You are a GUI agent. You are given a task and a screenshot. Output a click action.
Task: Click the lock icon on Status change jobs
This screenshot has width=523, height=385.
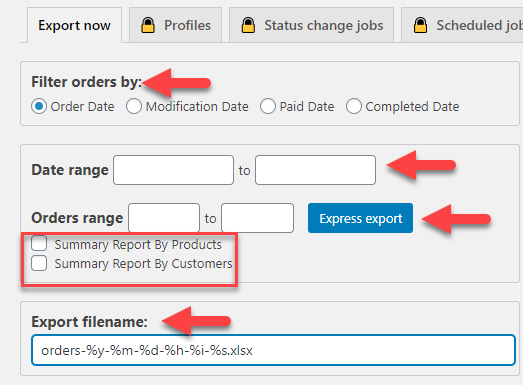point(248,25)
